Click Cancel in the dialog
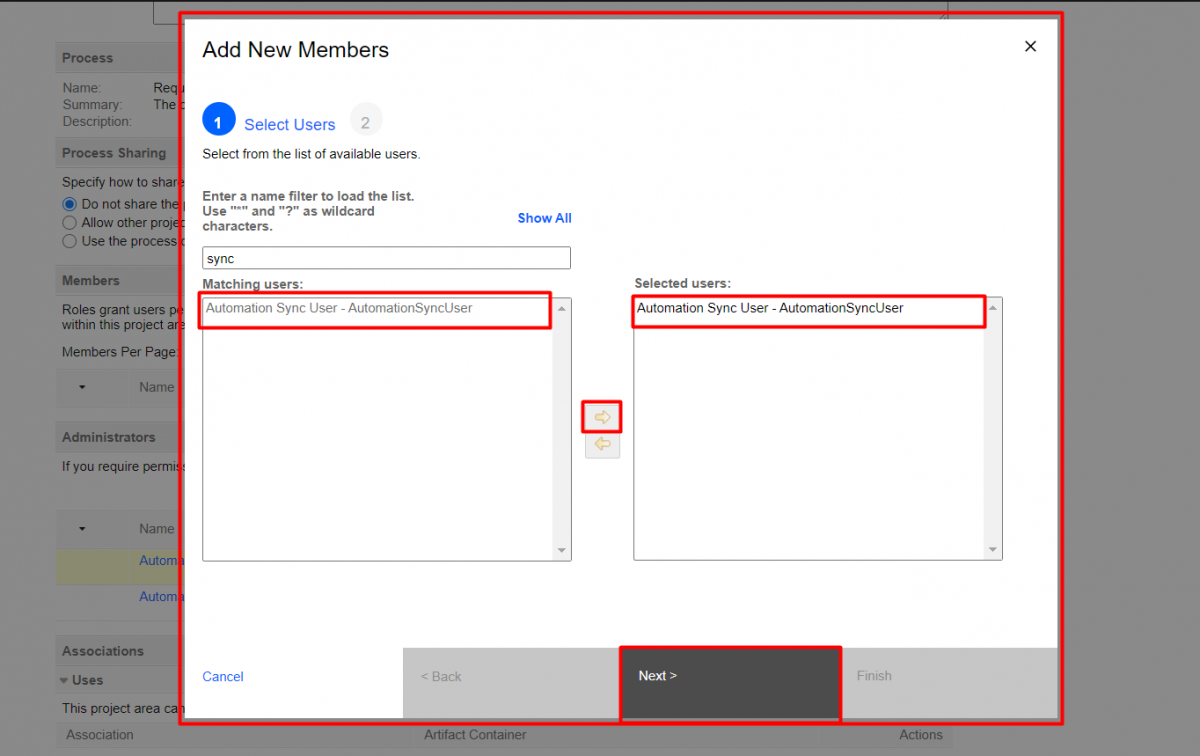Viewport: 1200px width, 756px height. pos(223,677)
